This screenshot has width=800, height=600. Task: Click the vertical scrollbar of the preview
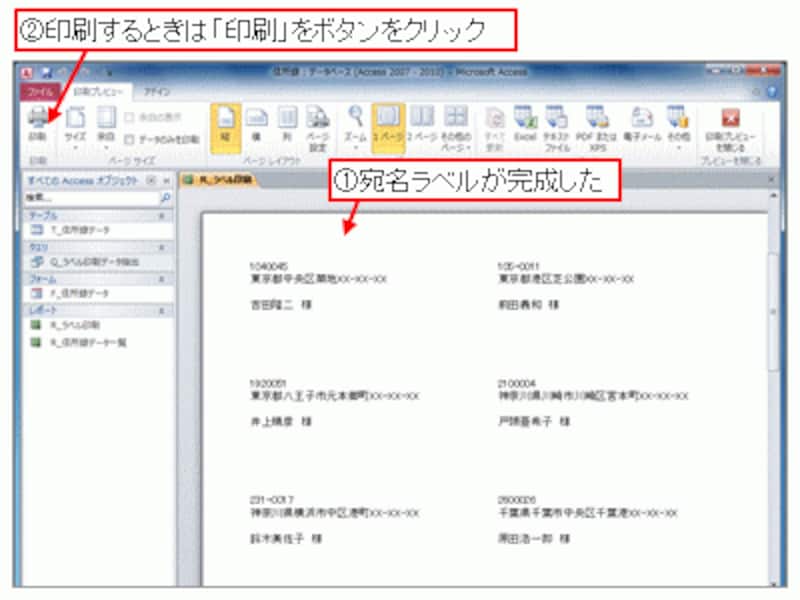point(773,311)
